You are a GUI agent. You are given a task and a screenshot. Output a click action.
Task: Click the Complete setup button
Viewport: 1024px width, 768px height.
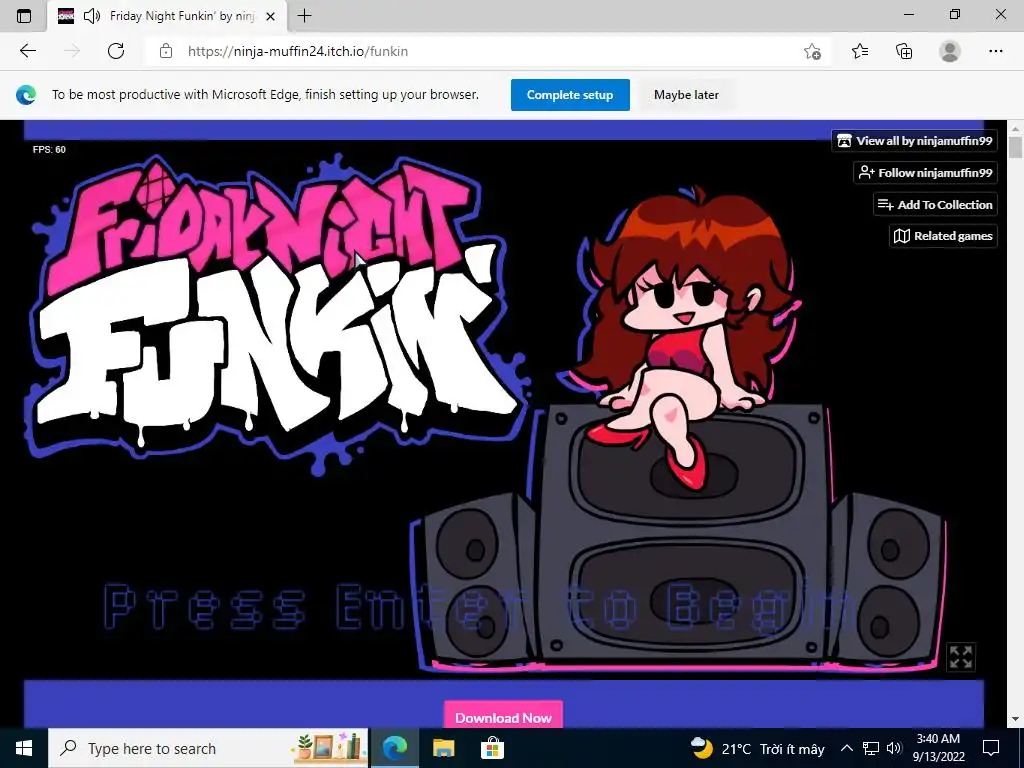coord(570,95)
